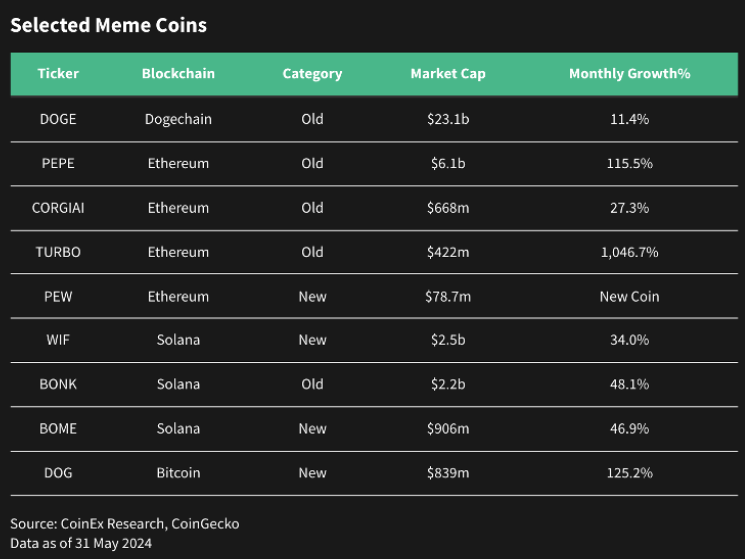The width and height of the screenshot is (745, 559).
Task: Click the New Coin growth cell
Action: point(630,297)
